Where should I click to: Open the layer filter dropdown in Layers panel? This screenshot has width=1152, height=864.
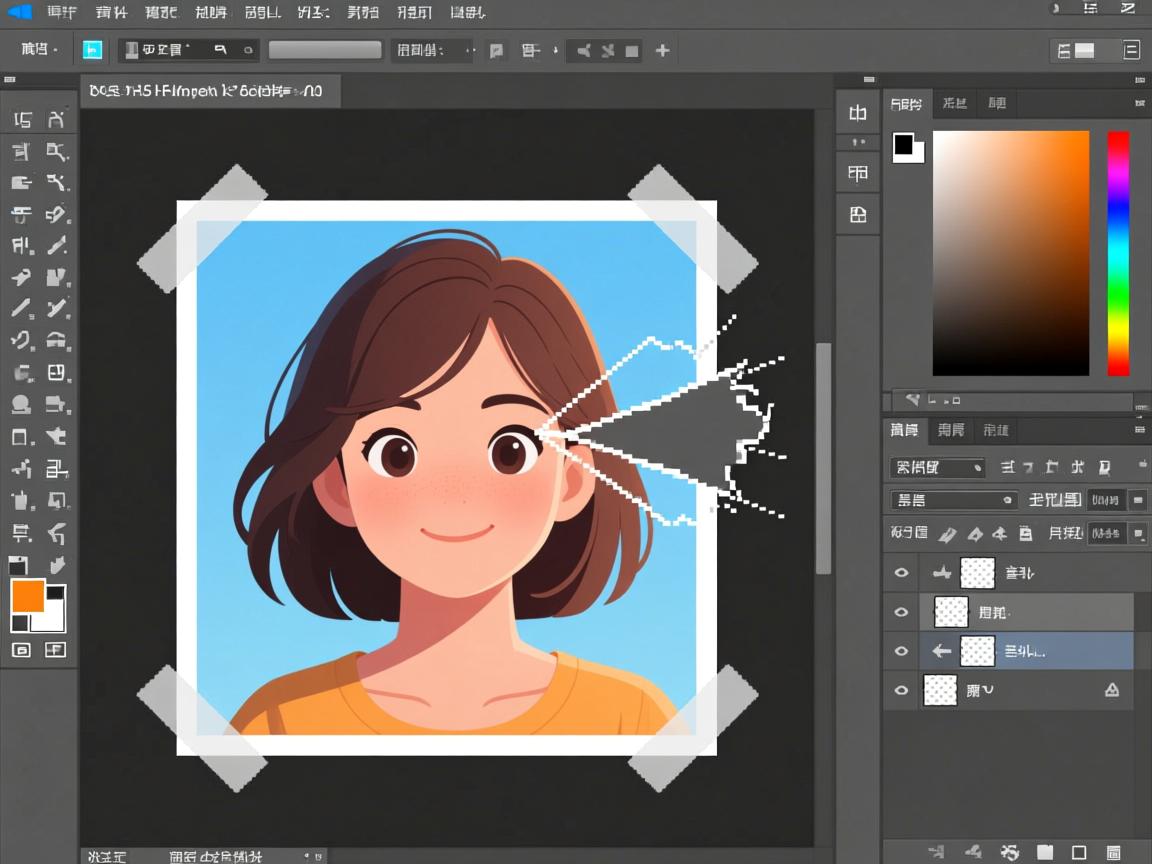click(x=937, y=467)
